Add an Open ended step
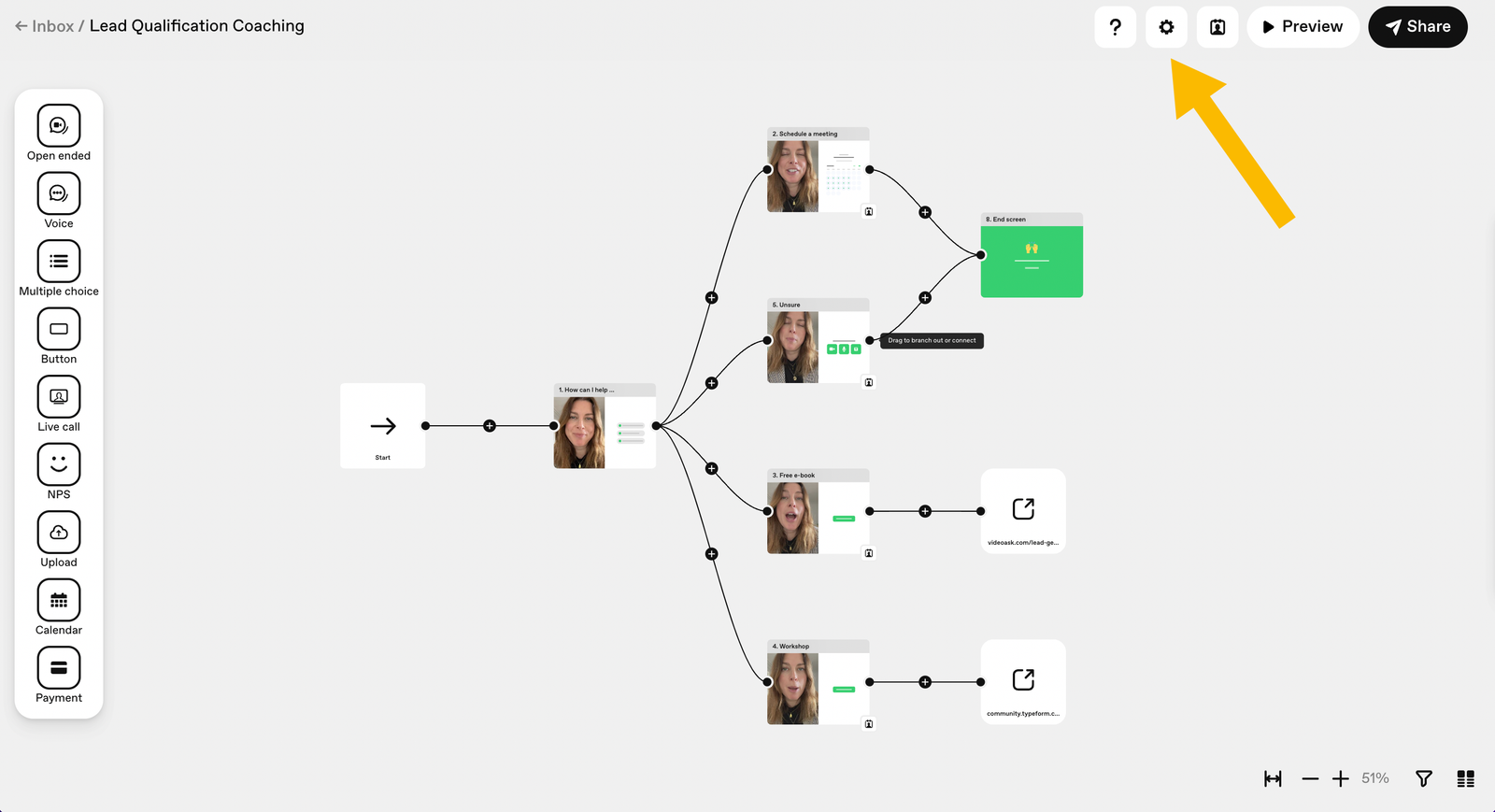1495x812 pixels. click(x=59, y=125)
